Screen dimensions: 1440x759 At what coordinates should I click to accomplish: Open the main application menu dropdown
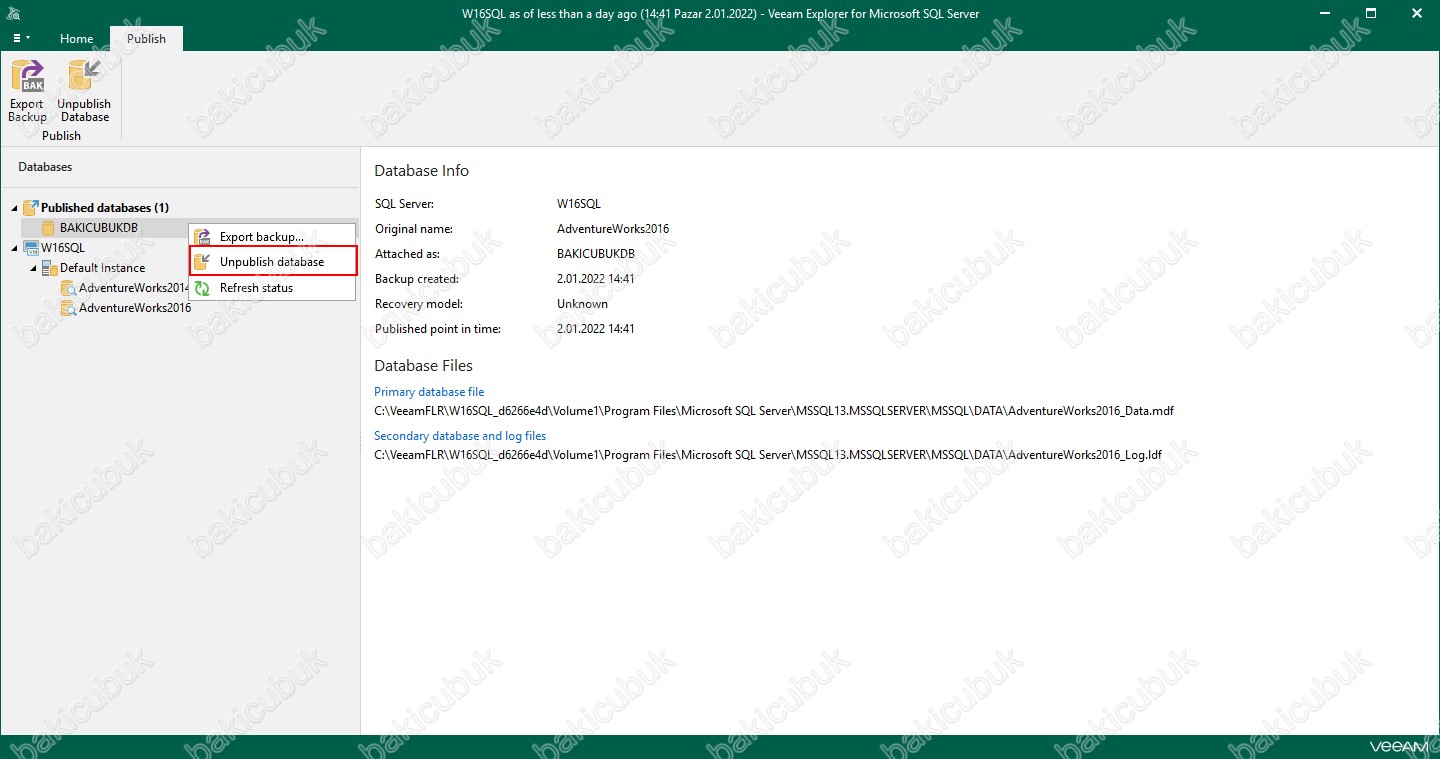[x=21, y=38]
